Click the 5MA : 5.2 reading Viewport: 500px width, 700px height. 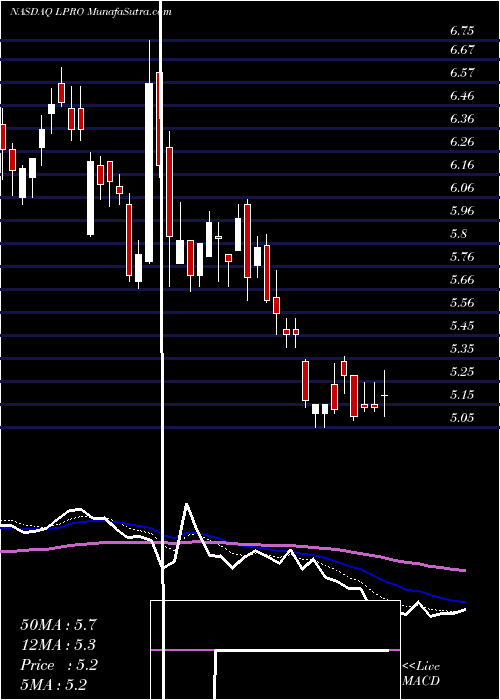tap(54, 685)
